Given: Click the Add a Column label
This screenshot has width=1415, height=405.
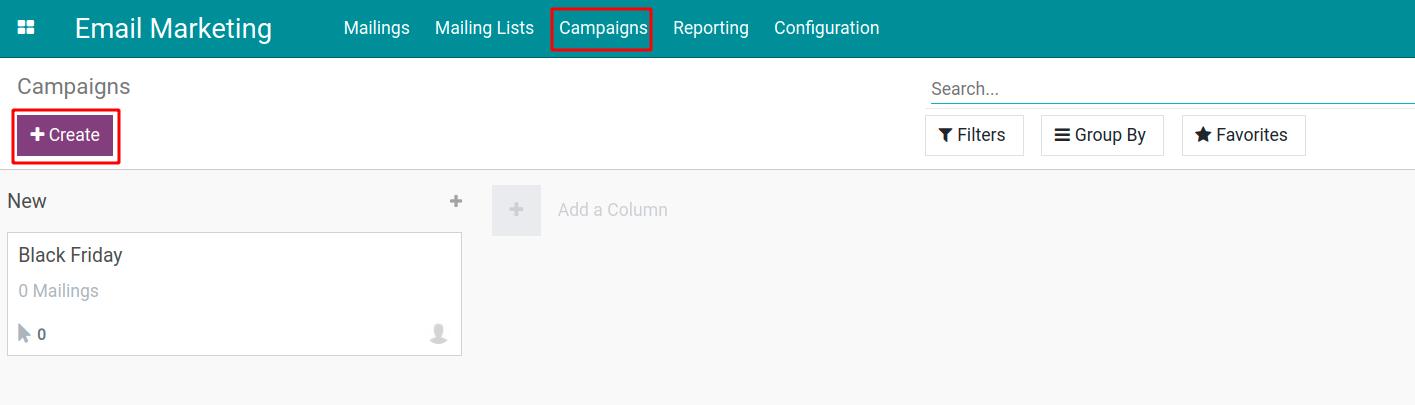Looking at the screenshot, I should pos(612,210).
